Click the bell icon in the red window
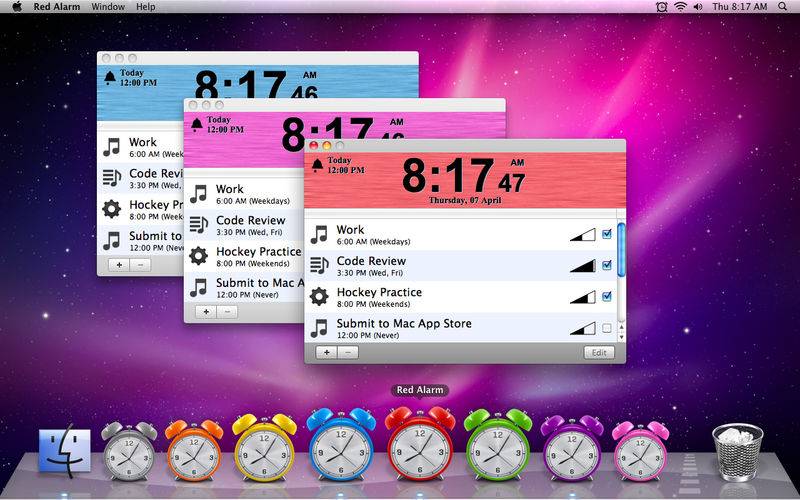Image resolution: width=800 pixels, height=500 pixels. [x=317, y=165]
